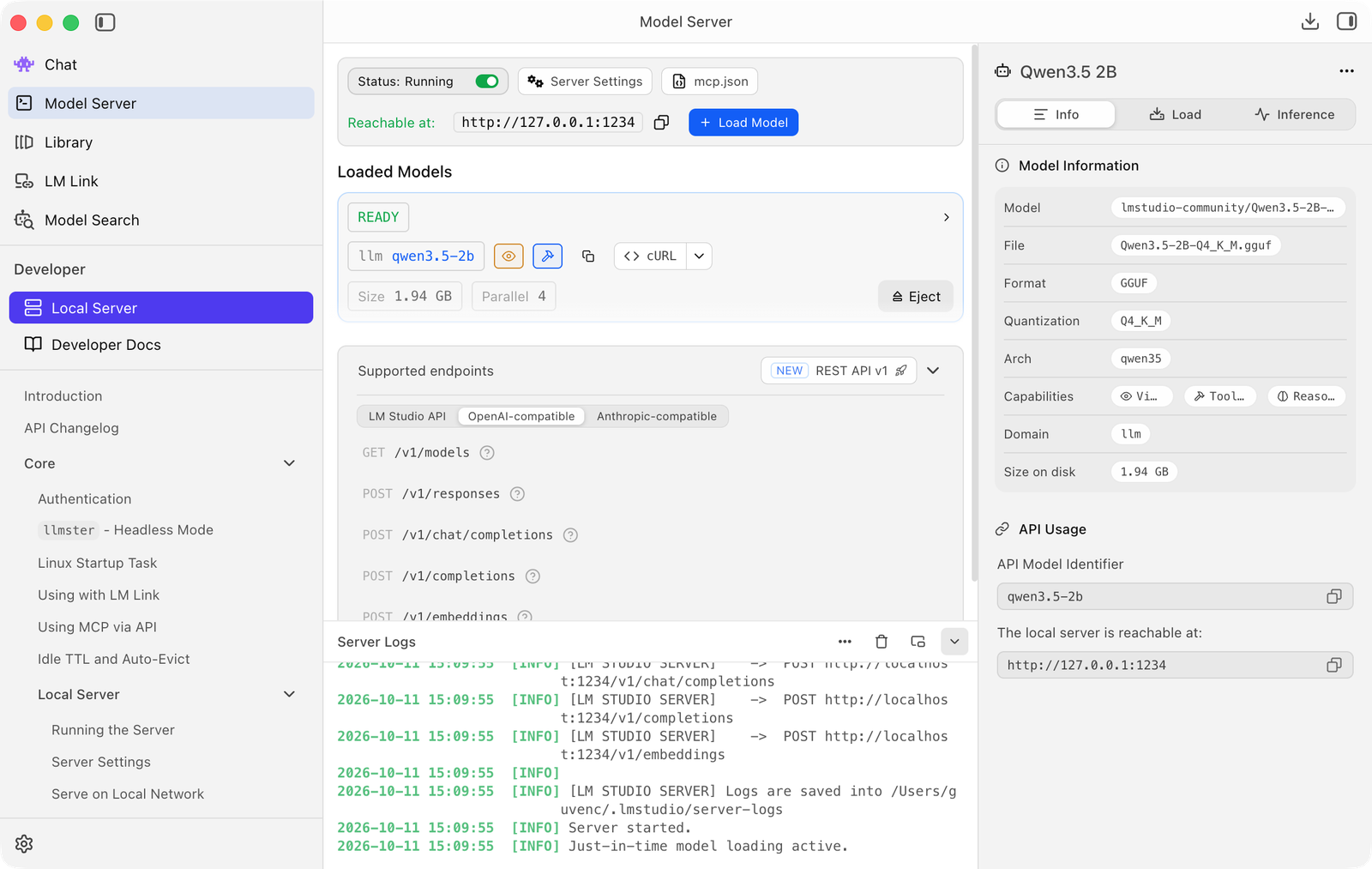Toggle the server Status Running switch
The width and height of the screenshot is (1372, 869).
coord(487,81)
